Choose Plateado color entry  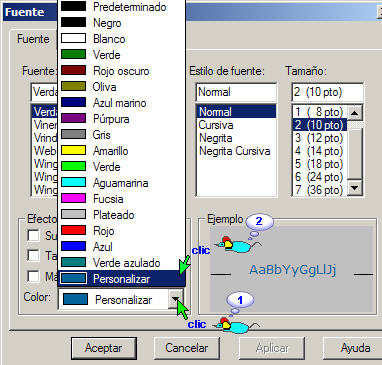click(x=122, y=215)
